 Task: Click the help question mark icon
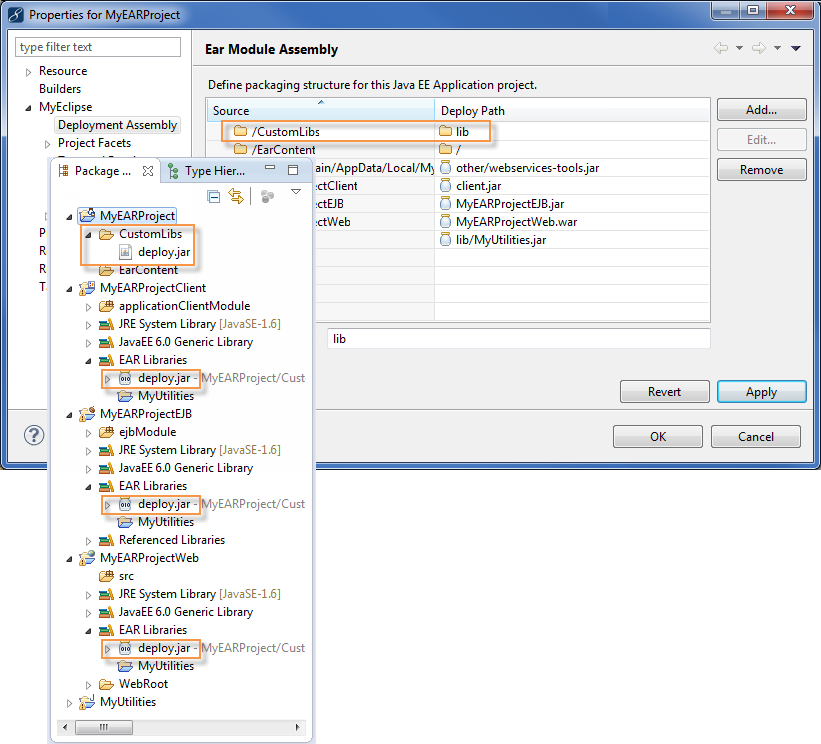[x=32, y=435]
